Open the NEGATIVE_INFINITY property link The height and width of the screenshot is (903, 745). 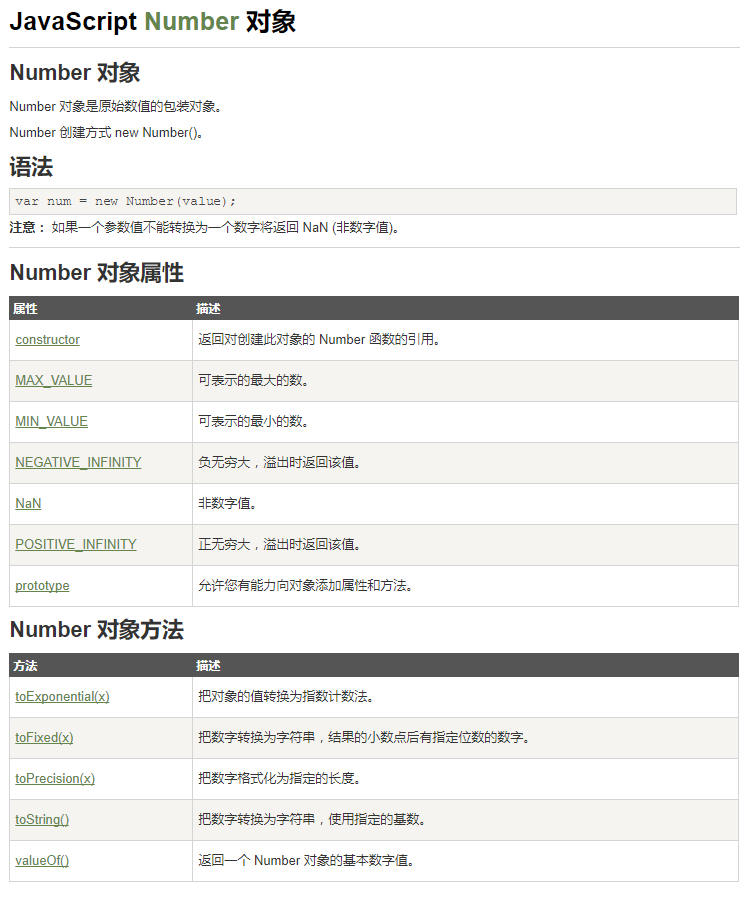point(78,462)
